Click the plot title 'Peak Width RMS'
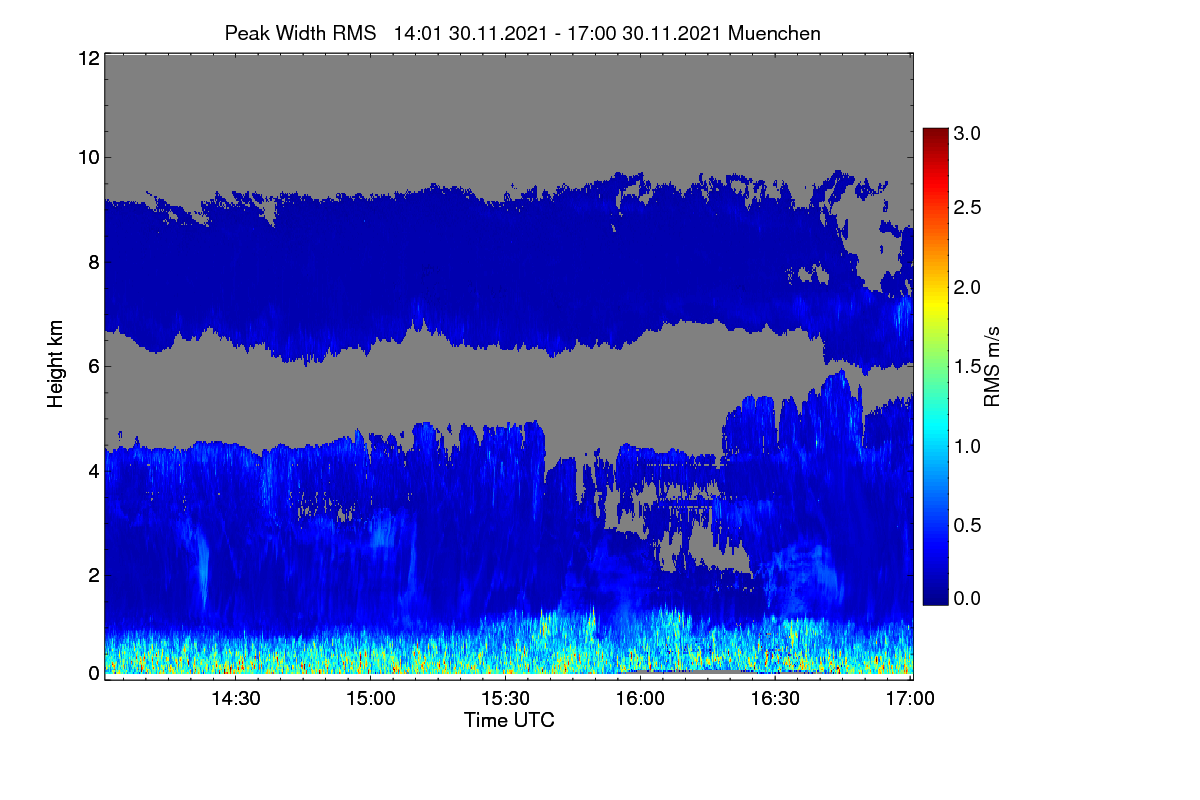Screen dimensions: 1200x800 pyautogui.click(x=301, y=33)
